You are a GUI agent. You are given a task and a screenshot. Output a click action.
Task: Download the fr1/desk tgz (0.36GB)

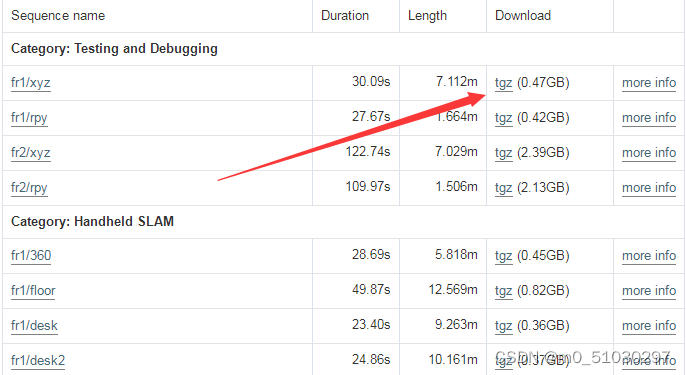click(x=504, y=326)
